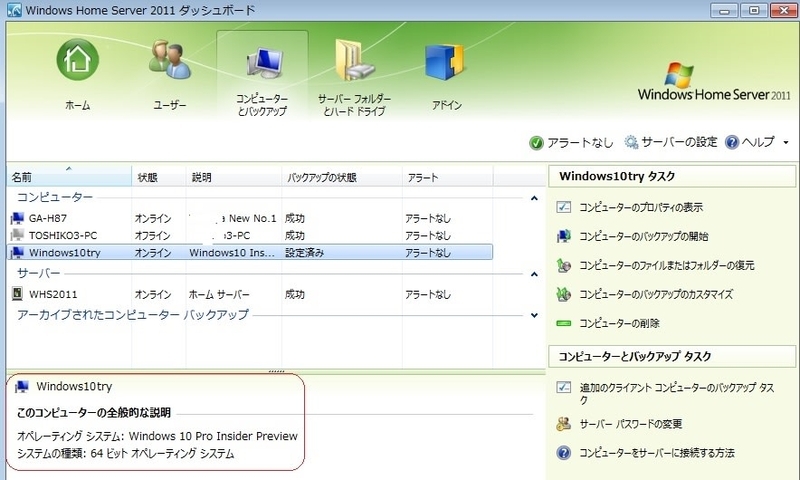Viewport: 800px width, 480px height.
Task: Open コンピューターのファイルまたはフォルダーの復元 link
Action: [x=666, y=265]
